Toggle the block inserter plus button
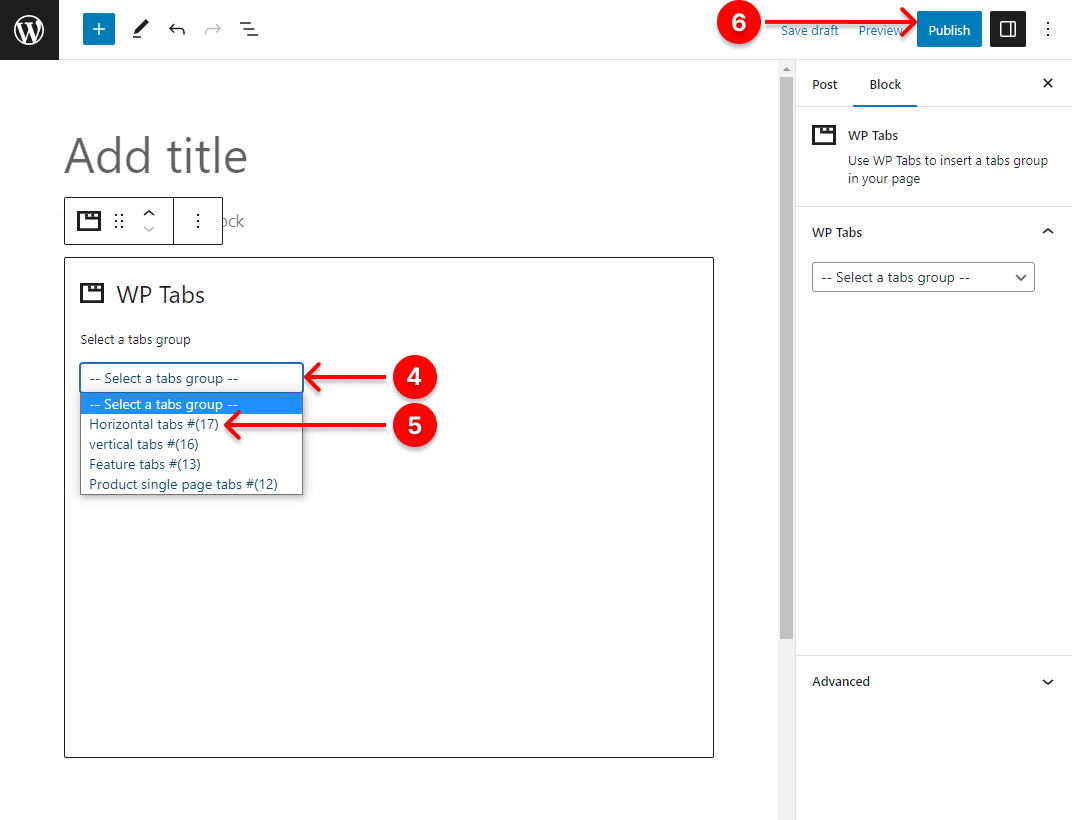 point(98,29)
